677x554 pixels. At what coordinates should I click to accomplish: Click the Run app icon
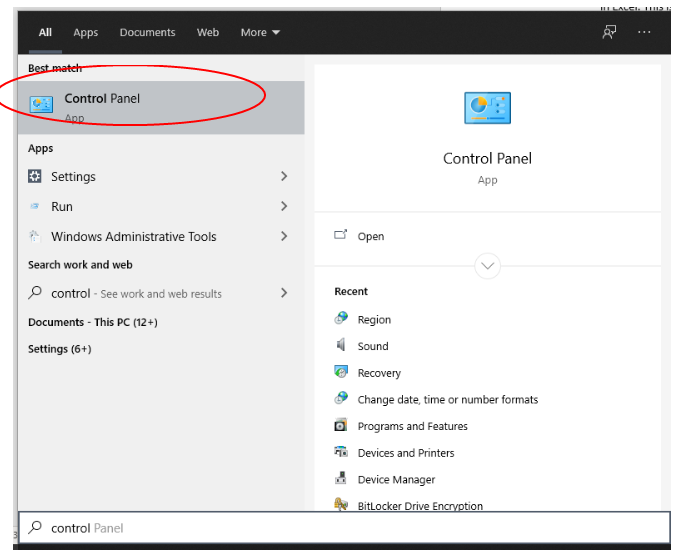[x=35, y=207]
